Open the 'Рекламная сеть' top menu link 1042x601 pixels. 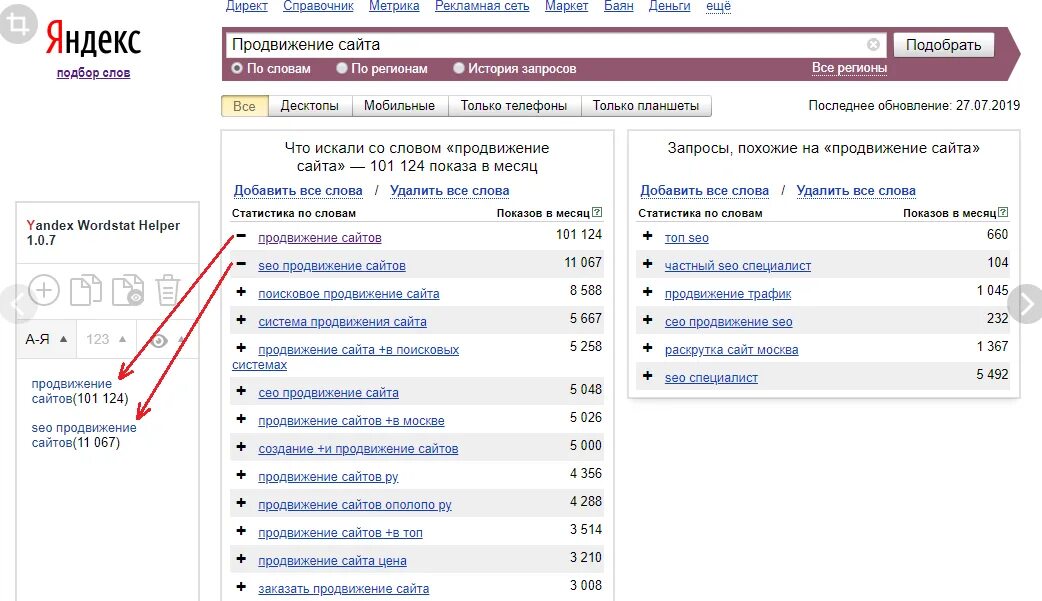482,6
